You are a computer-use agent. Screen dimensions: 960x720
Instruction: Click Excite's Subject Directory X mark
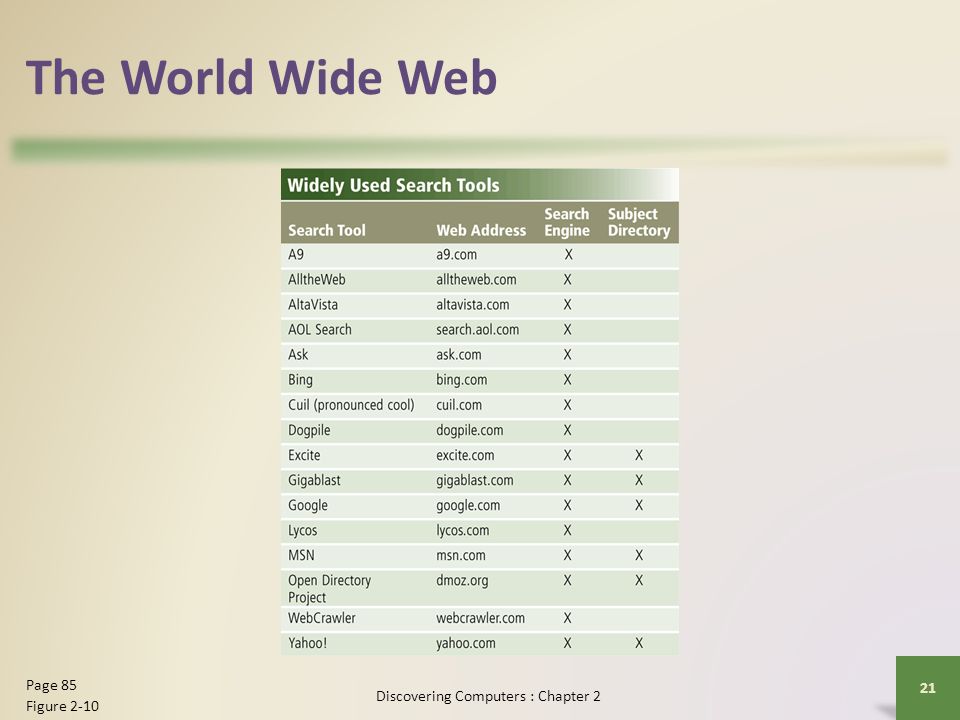coord(639,456)
